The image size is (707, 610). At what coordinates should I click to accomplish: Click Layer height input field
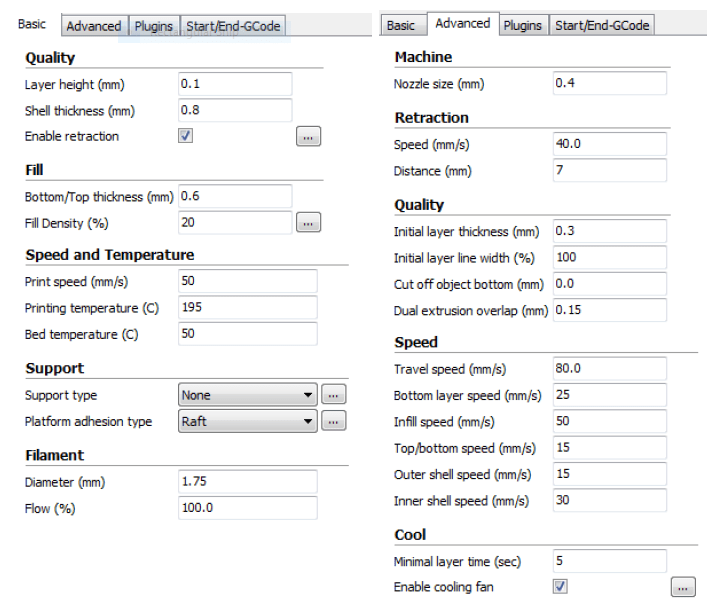(x=235, y=84)
